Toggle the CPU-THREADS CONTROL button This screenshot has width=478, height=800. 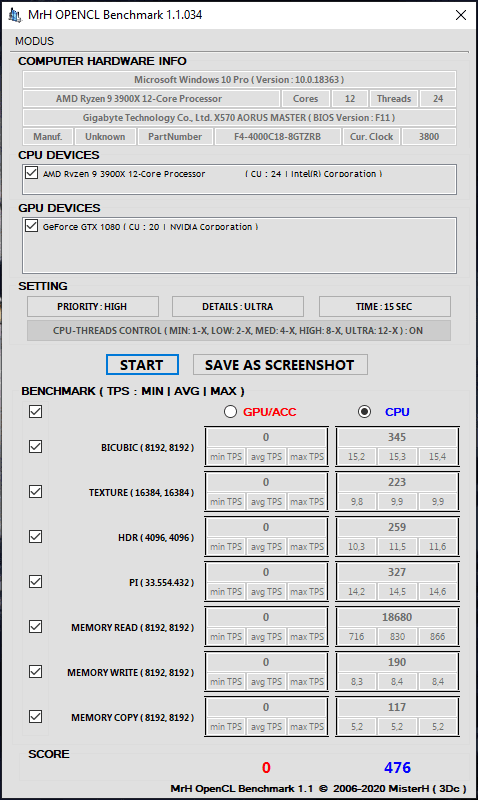(238, 331)
